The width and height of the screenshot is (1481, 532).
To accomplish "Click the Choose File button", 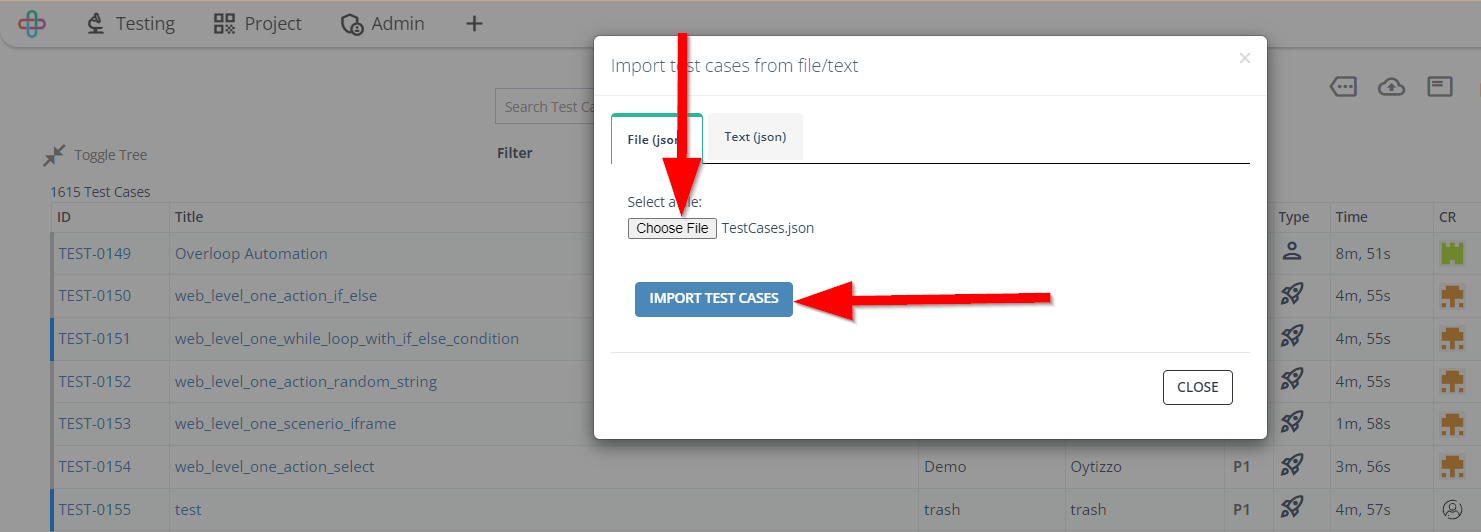I will 672,228.
